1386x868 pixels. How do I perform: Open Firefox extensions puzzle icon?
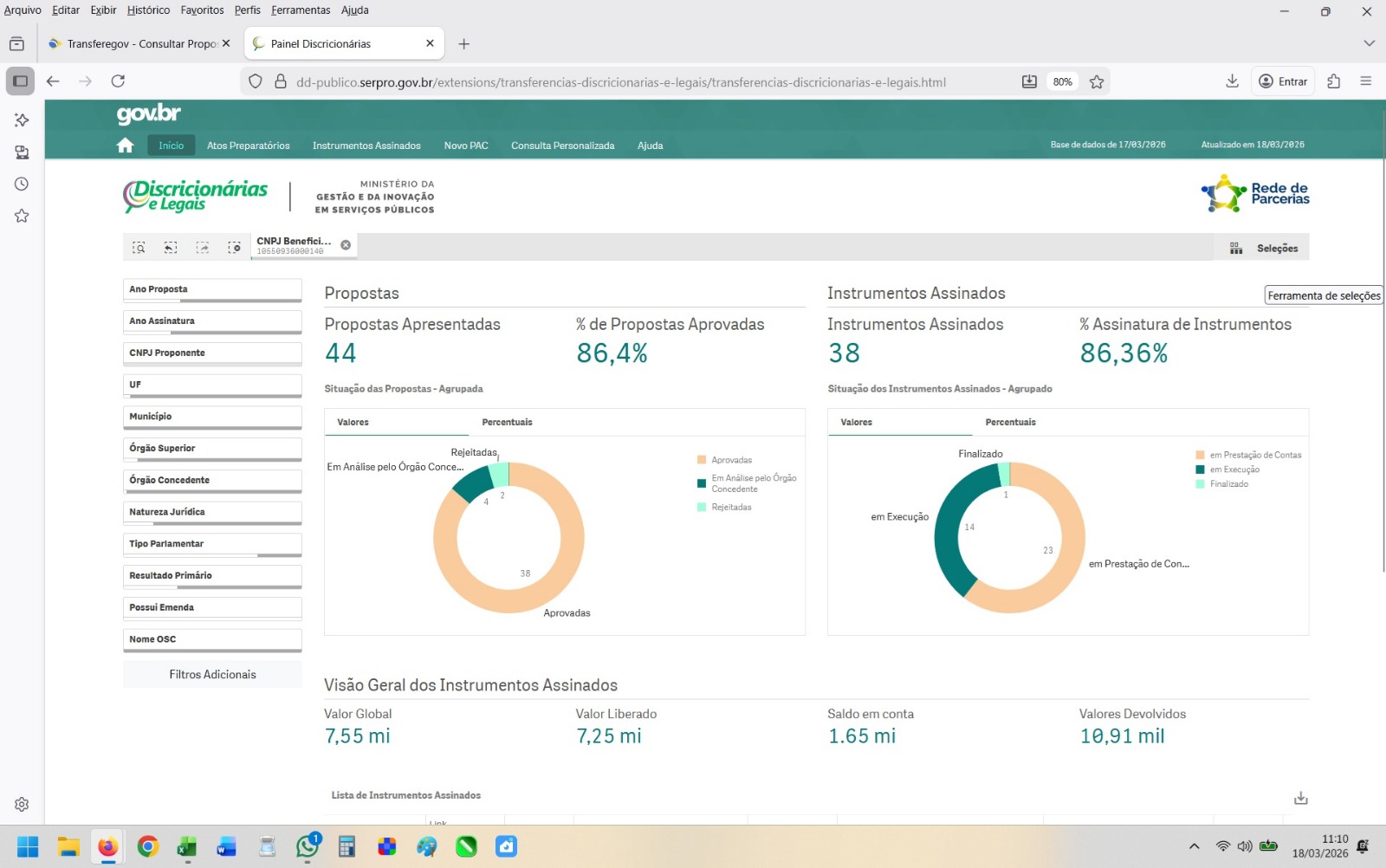tap(1333, 81)
